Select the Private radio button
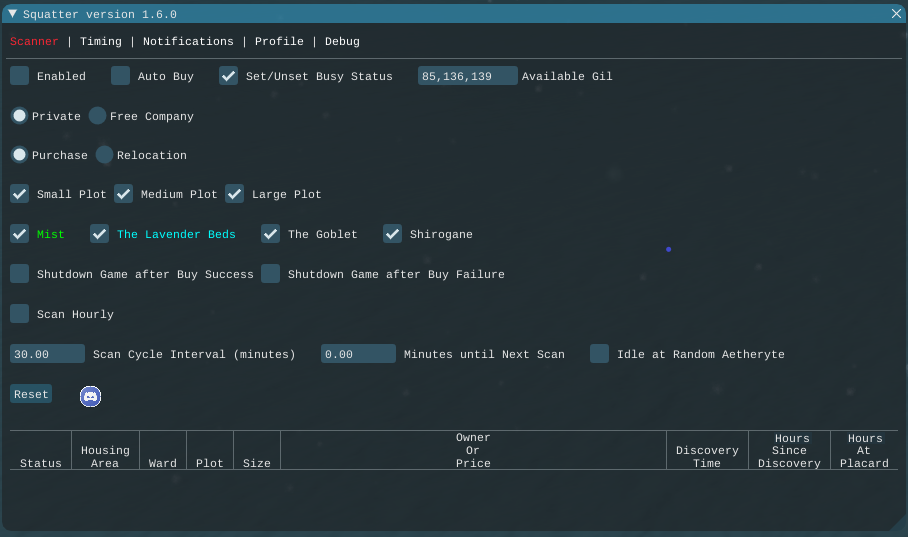The width and height of the screenshot is (908, 537). pos(20,116)
